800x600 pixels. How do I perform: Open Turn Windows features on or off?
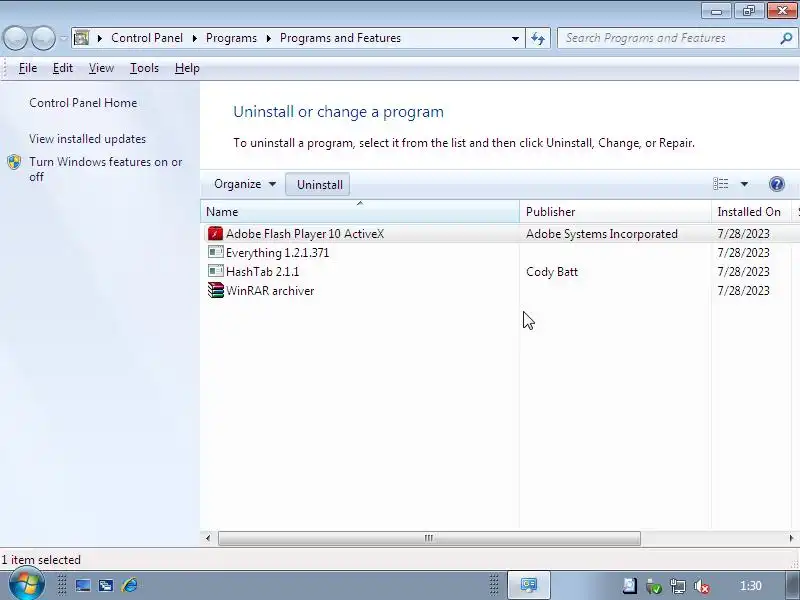click(105, 169)
